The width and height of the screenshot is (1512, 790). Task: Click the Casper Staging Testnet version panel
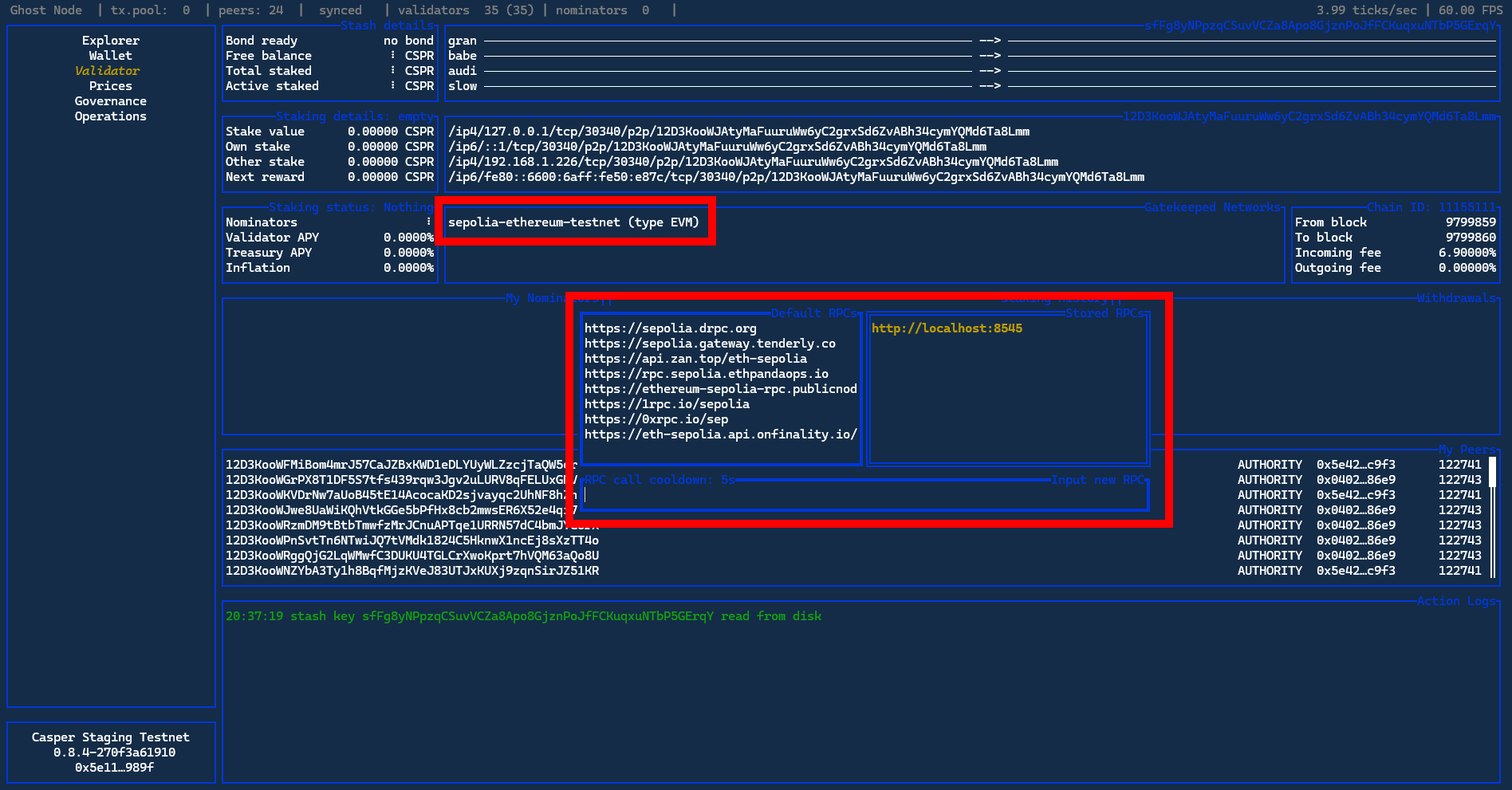click(x=110, y=752)
